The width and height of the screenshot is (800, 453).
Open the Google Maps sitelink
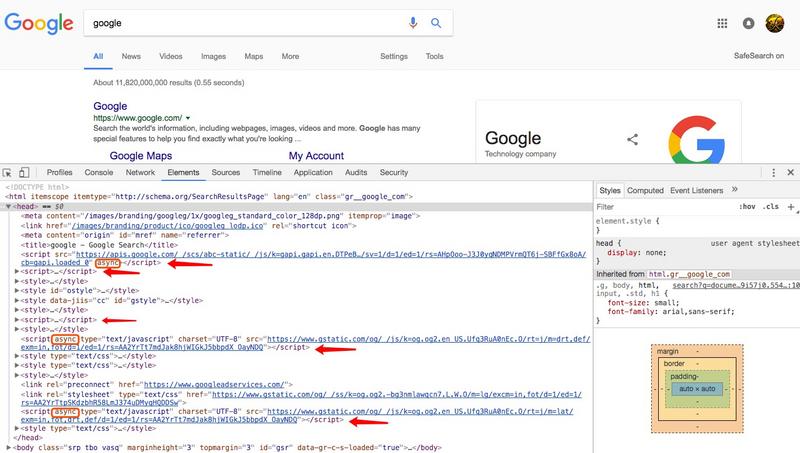tap(141, 156)
